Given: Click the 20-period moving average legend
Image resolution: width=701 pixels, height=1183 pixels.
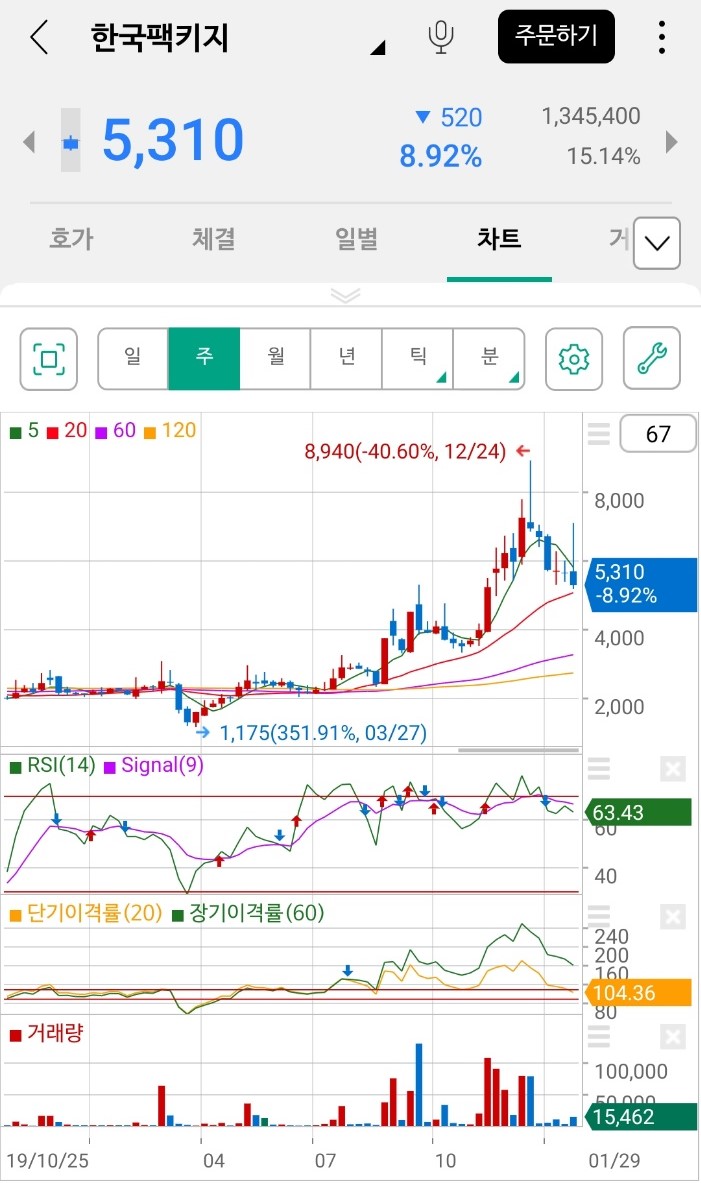Looking at the screenshot, I should (x=67, y=431).
